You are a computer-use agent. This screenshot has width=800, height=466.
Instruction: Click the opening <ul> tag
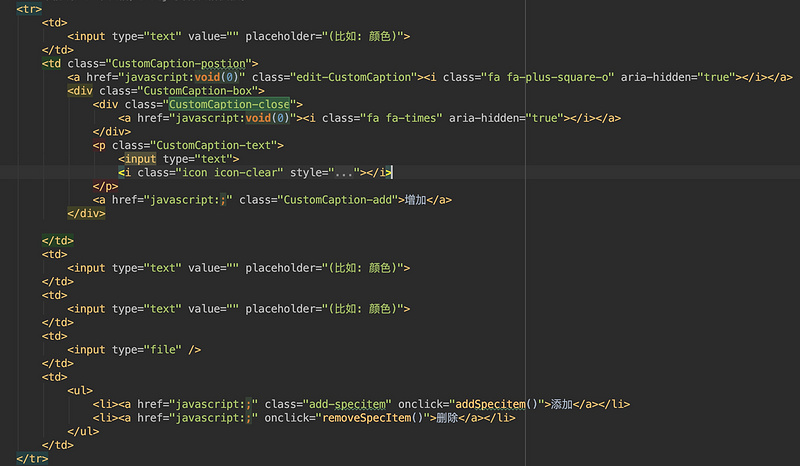coord(80,390)
